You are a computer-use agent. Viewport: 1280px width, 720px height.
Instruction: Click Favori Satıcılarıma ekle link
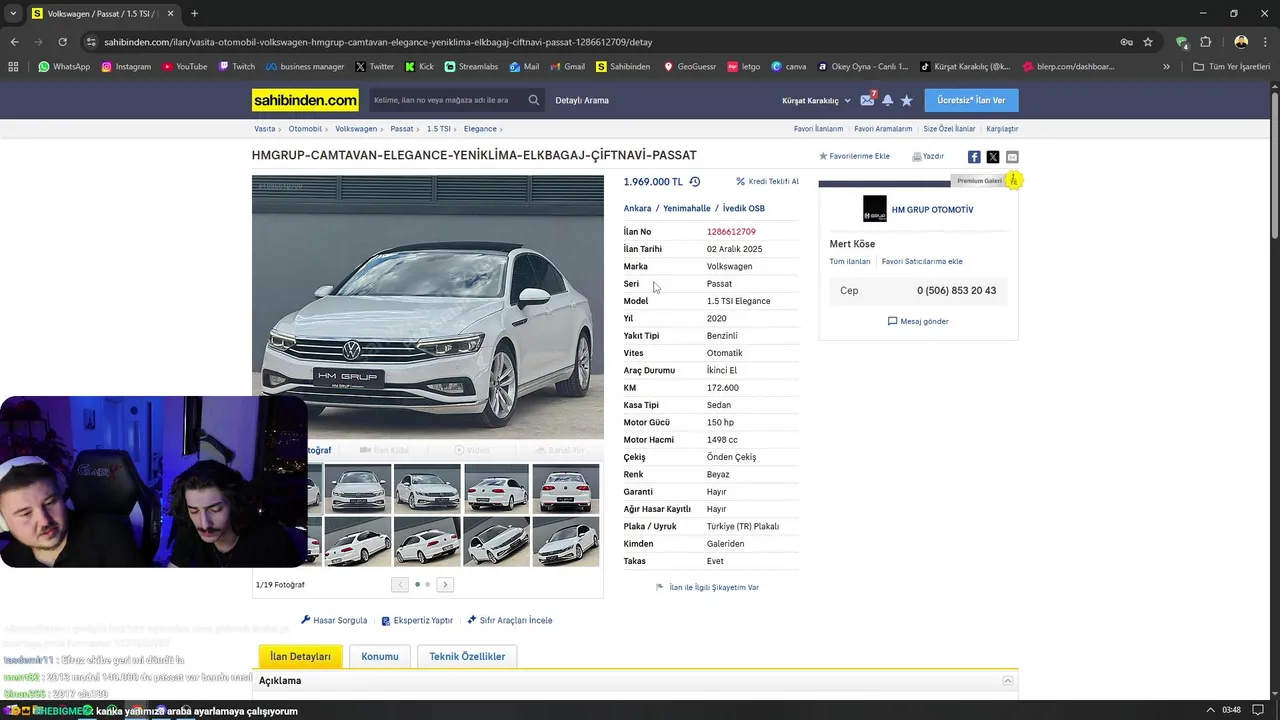[x=922, y=261]
